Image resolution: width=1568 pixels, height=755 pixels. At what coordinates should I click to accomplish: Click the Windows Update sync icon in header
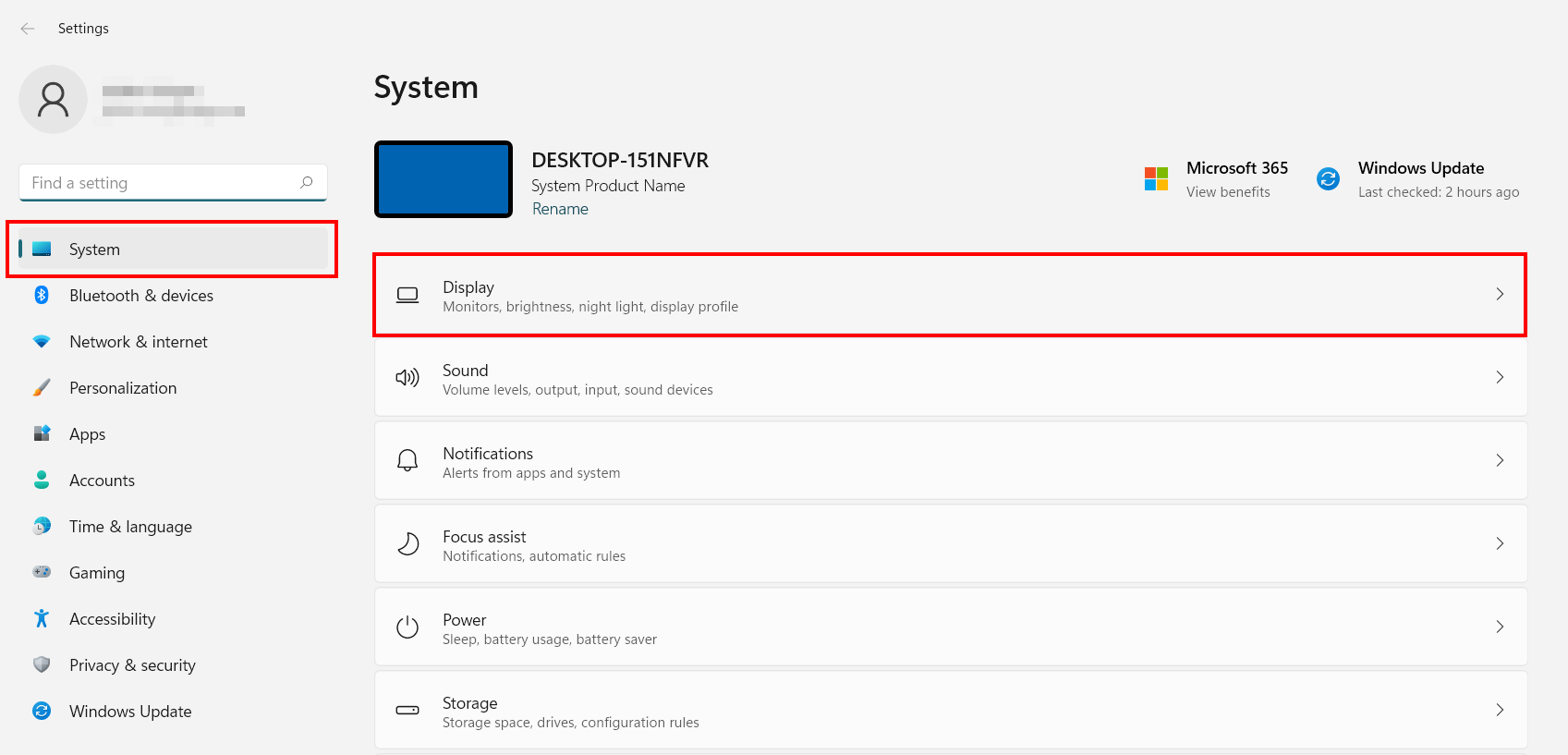tap(1328, 179)
